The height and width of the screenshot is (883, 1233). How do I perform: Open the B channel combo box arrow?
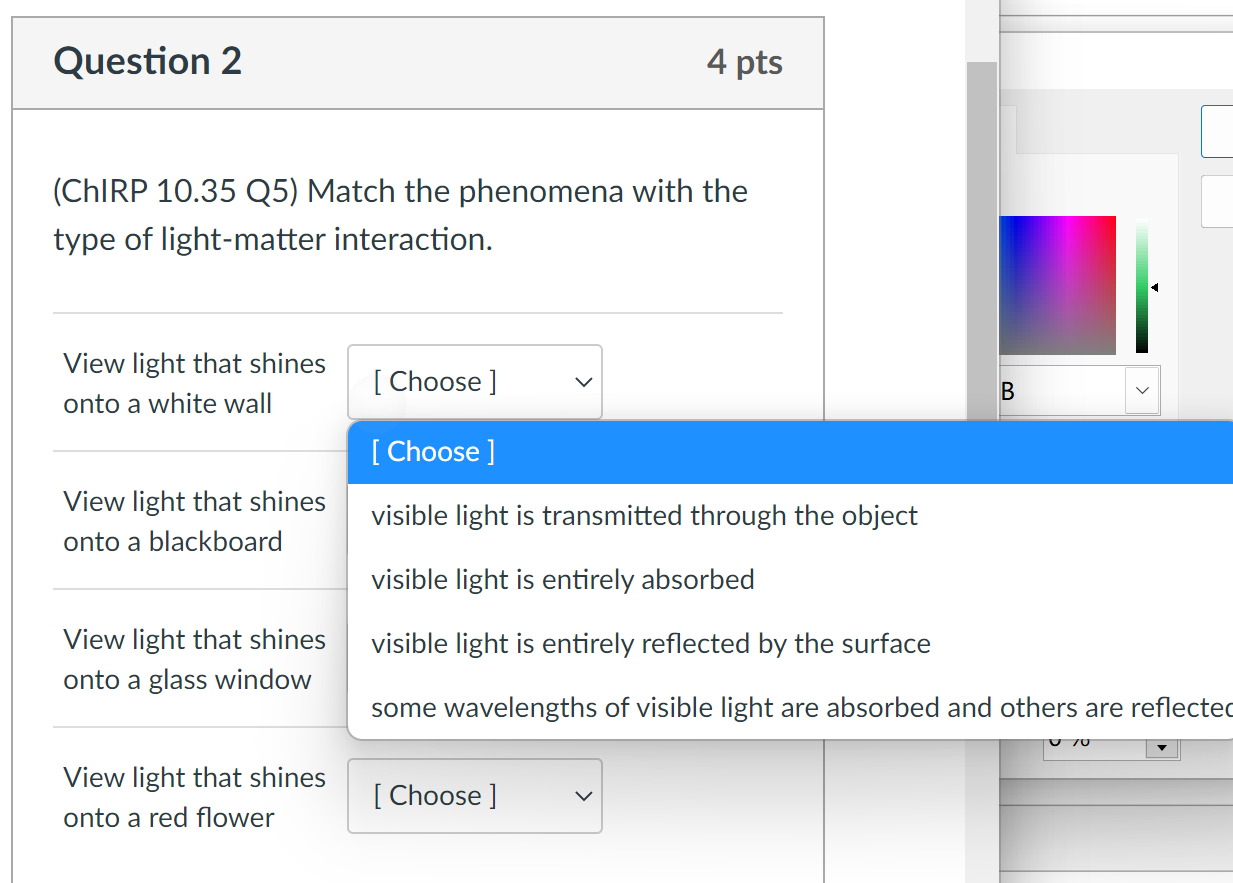pyautogui.click(x=1141, y=391)
